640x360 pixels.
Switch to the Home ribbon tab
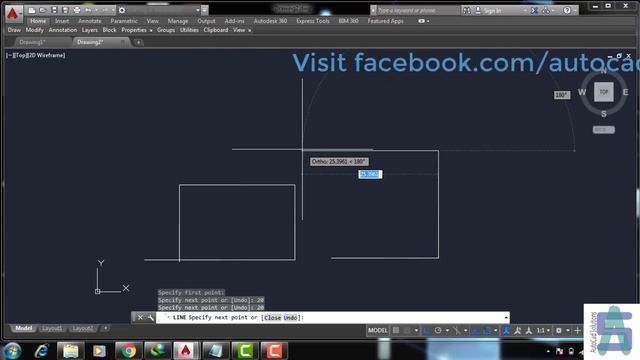(x=38, y=21)
